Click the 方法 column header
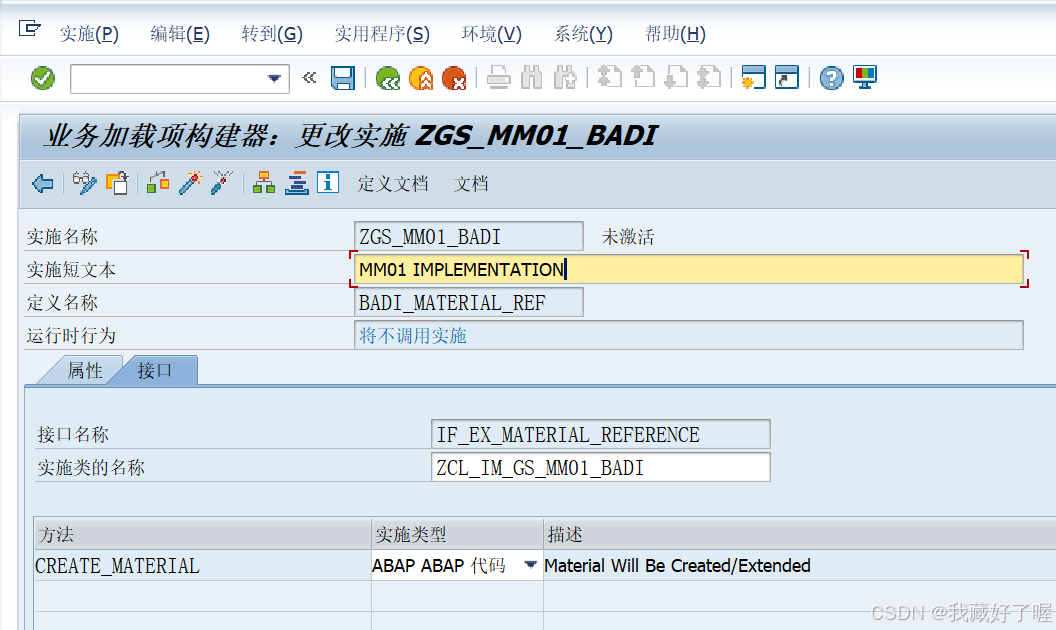Screen dimensions: 1056x630 pos(202,535)
